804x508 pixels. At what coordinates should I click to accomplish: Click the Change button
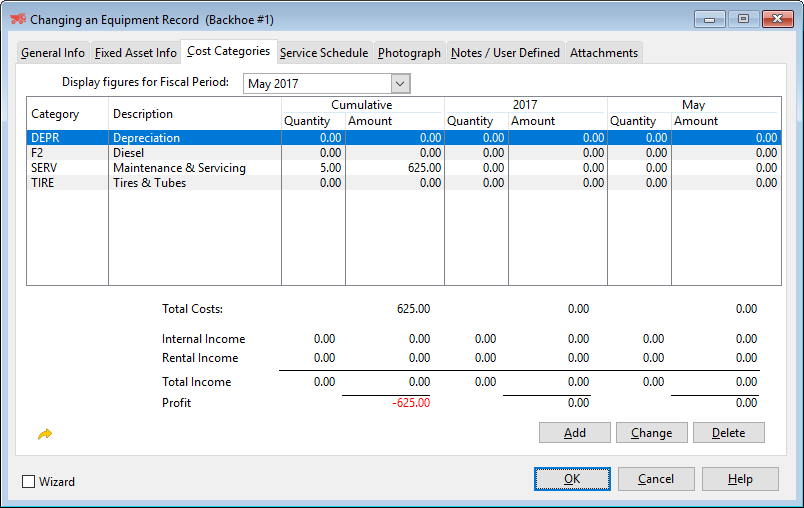tap(651, 433)
